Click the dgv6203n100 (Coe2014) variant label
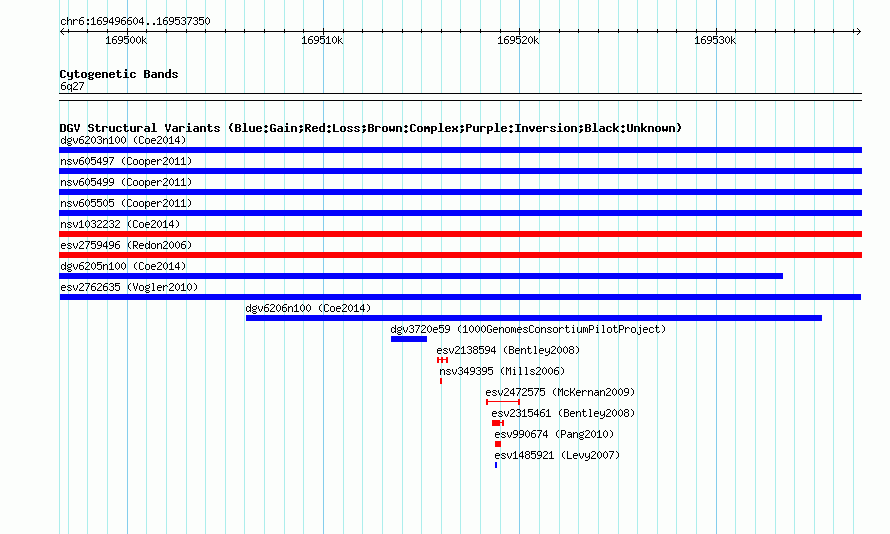Screen dimensions: 890x534 click(123, 140)
